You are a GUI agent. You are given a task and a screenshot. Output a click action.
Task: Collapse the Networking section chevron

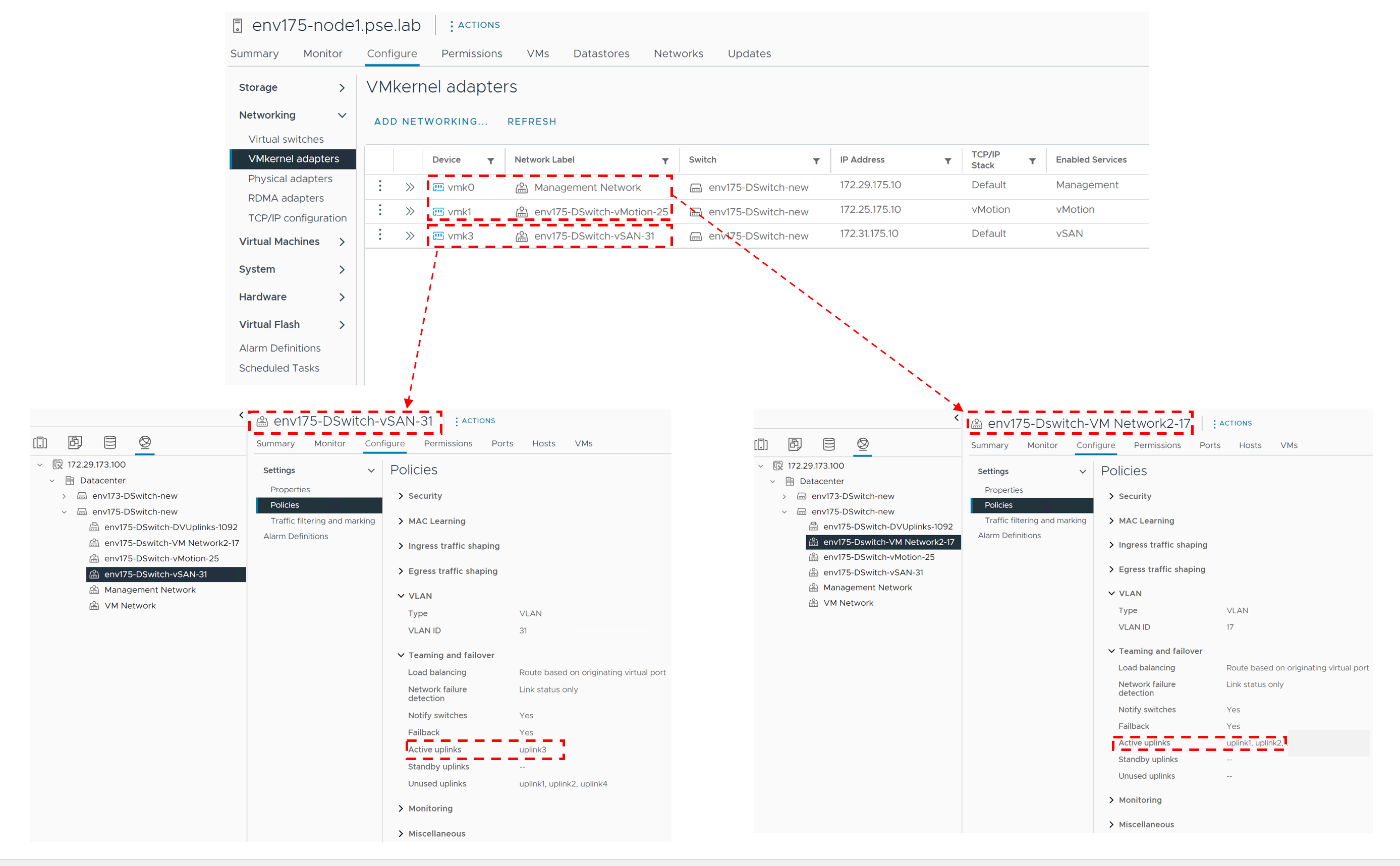(x=342, y=115)
